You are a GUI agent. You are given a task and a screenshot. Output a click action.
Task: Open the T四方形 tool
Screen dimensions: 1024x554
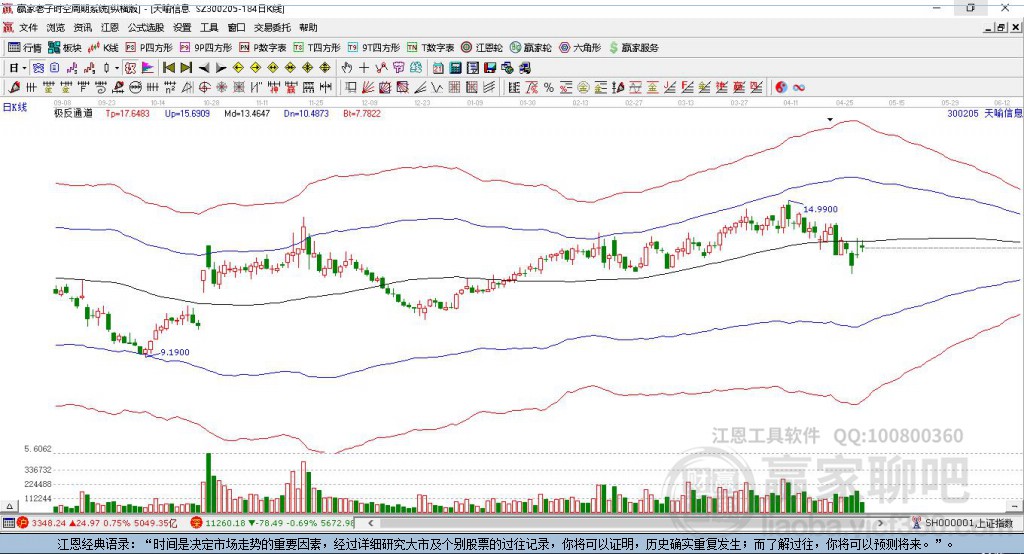(317, 48)
